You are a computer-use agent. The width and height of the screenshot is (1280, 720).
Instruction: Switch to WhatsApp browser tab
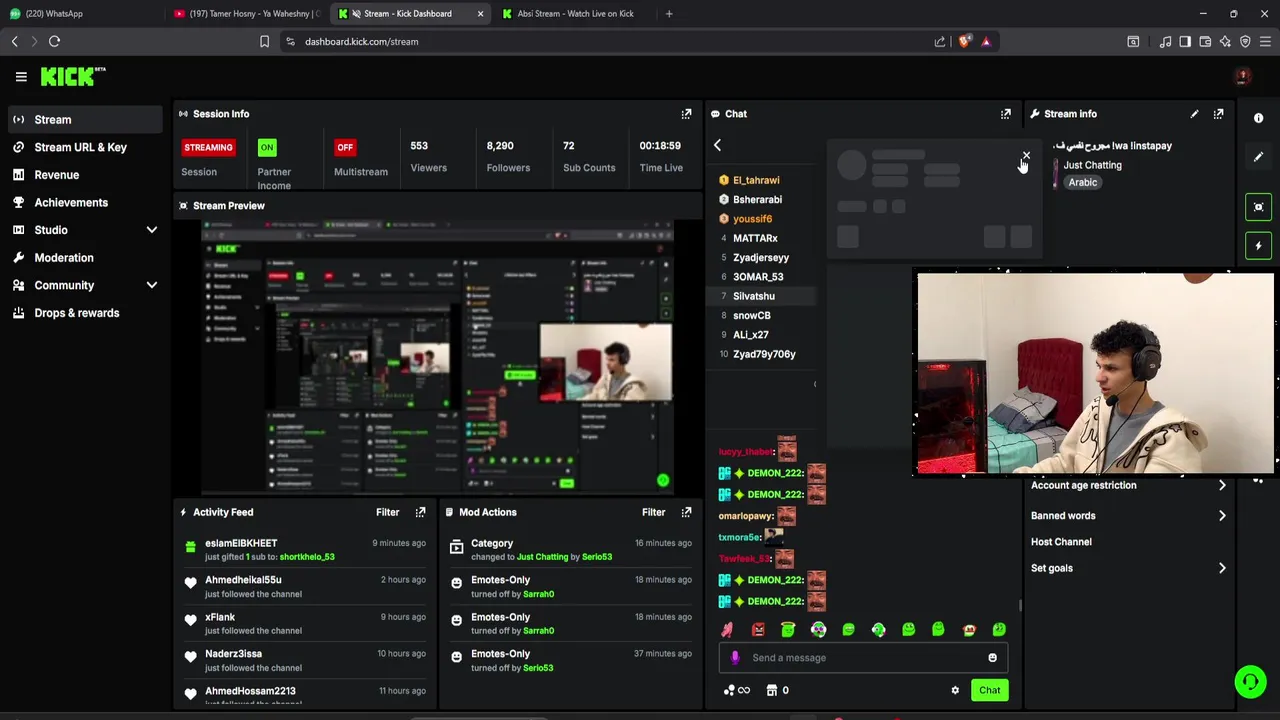(80, 14)
